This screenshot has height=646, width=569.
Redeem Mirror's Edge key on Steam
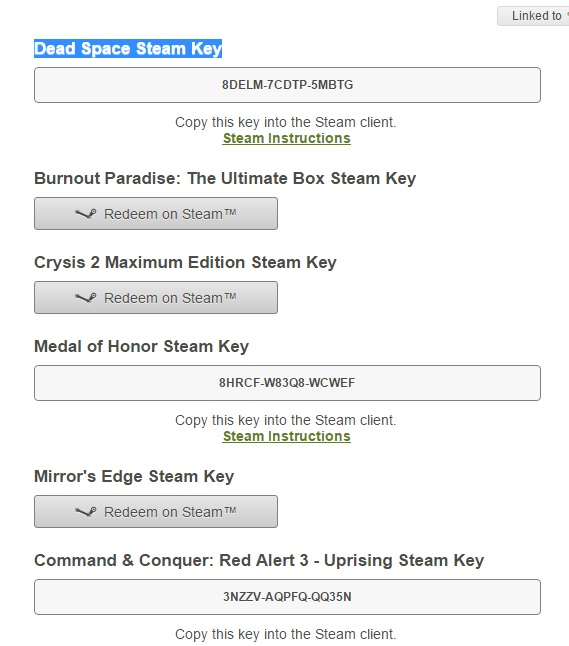coord(156,511)
